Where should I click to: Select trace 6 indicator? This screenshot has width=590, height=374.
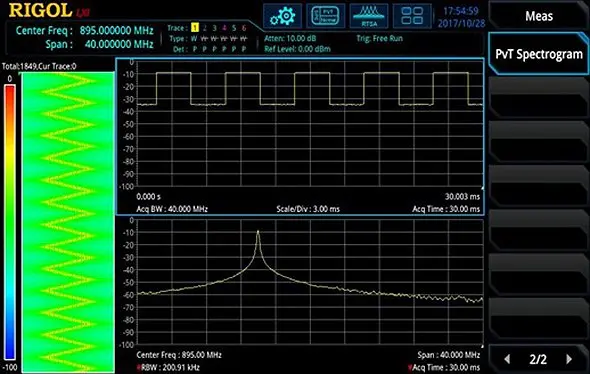(244, 28)
